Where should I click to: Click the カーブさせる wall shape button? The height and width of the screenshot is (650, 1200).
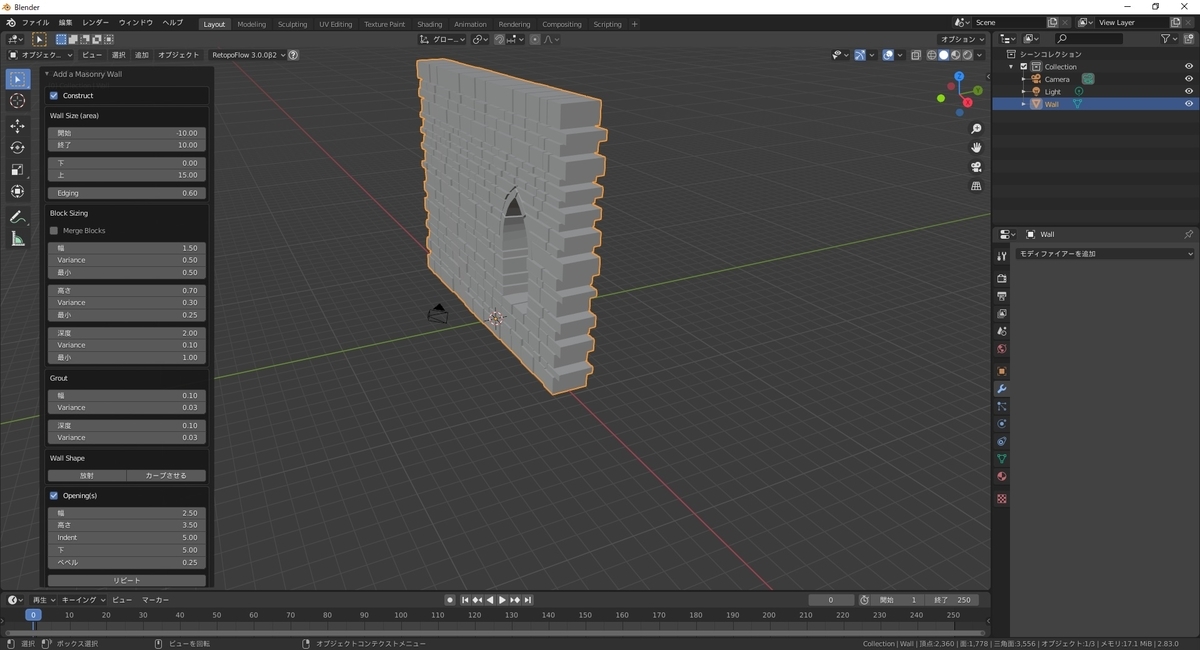coord(166,475)
